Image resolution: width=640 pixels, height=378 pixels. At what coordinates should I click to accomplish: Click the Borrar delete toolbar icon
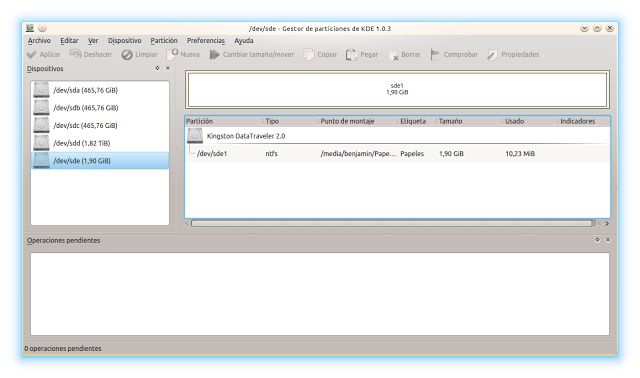pos(393,54)
